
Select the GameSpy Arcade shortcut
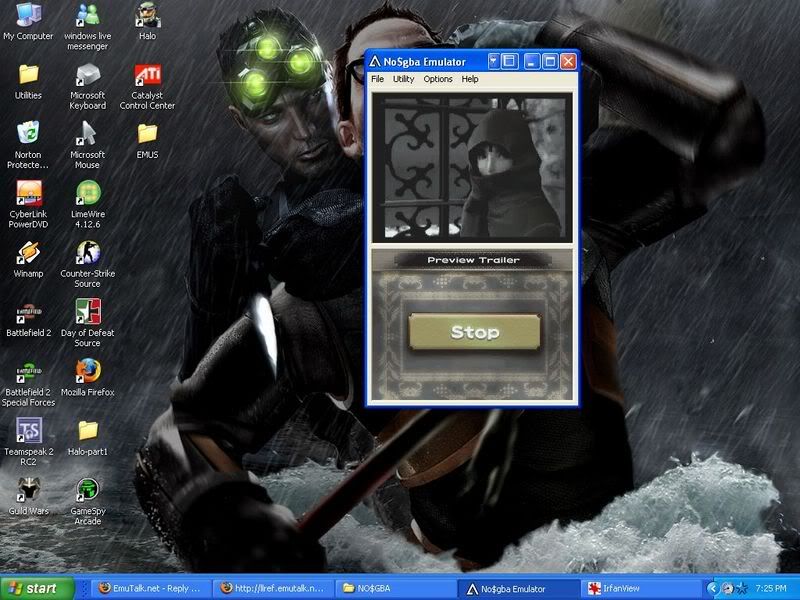coord(88,502)
